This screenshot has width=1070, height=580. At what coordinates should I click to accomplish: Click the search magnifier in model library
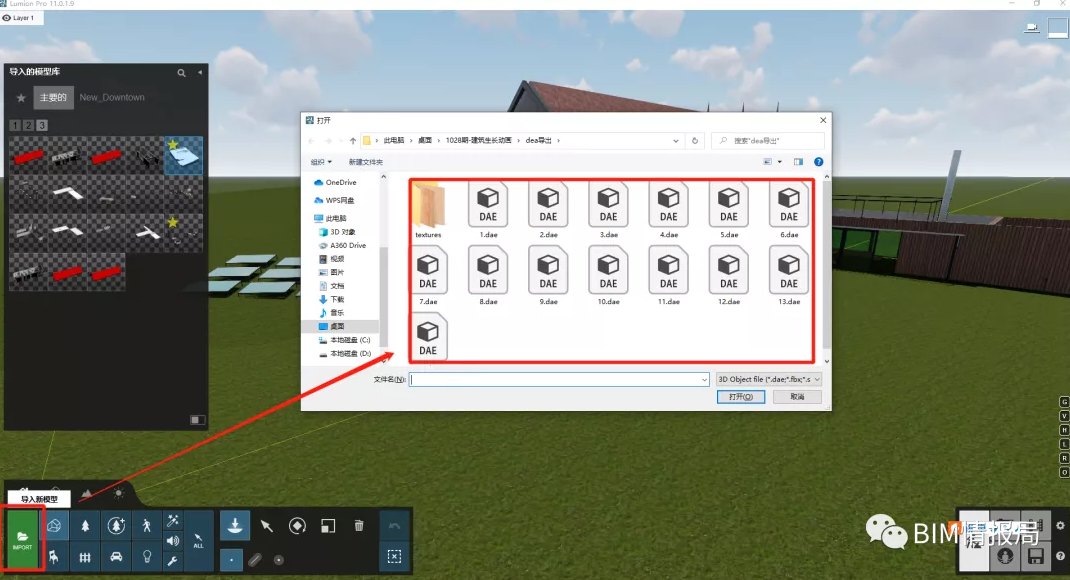tap(182, 72)
